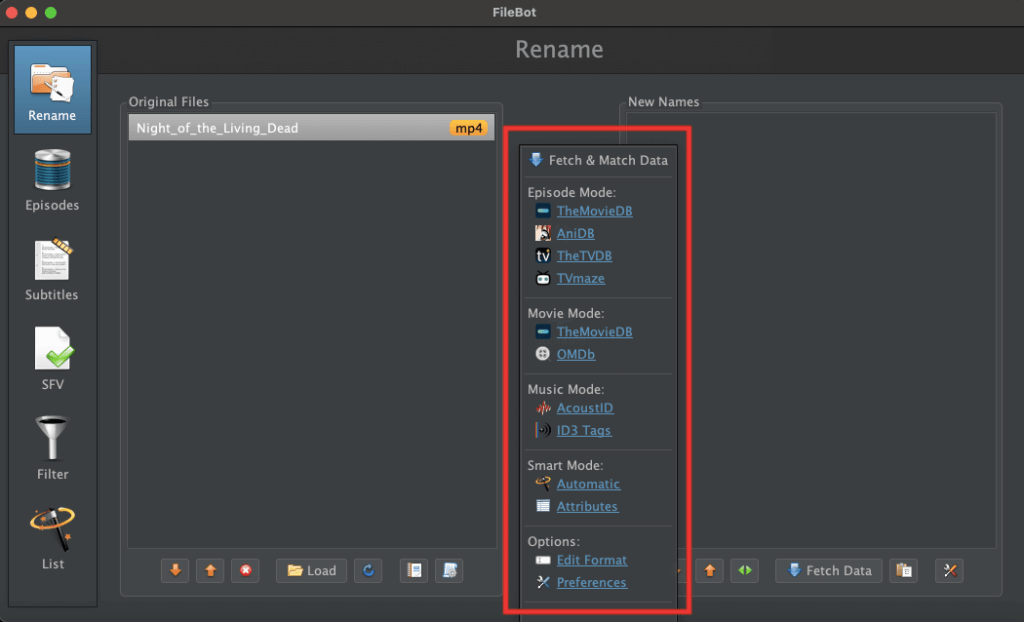Screen dimensions: 1024x622
Task: Open the List panel
Action: [x=52, y=539]
